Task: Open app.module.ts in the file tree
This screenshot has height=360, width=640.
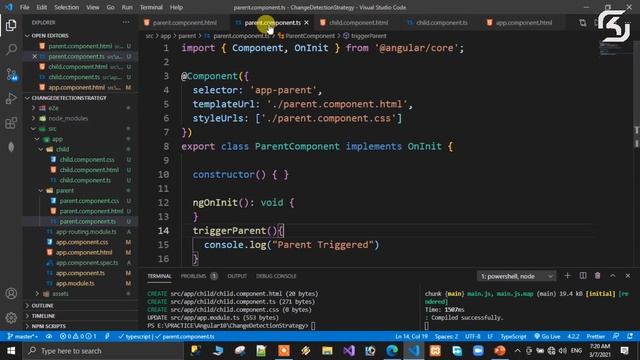Action: [x=76, y=283]
